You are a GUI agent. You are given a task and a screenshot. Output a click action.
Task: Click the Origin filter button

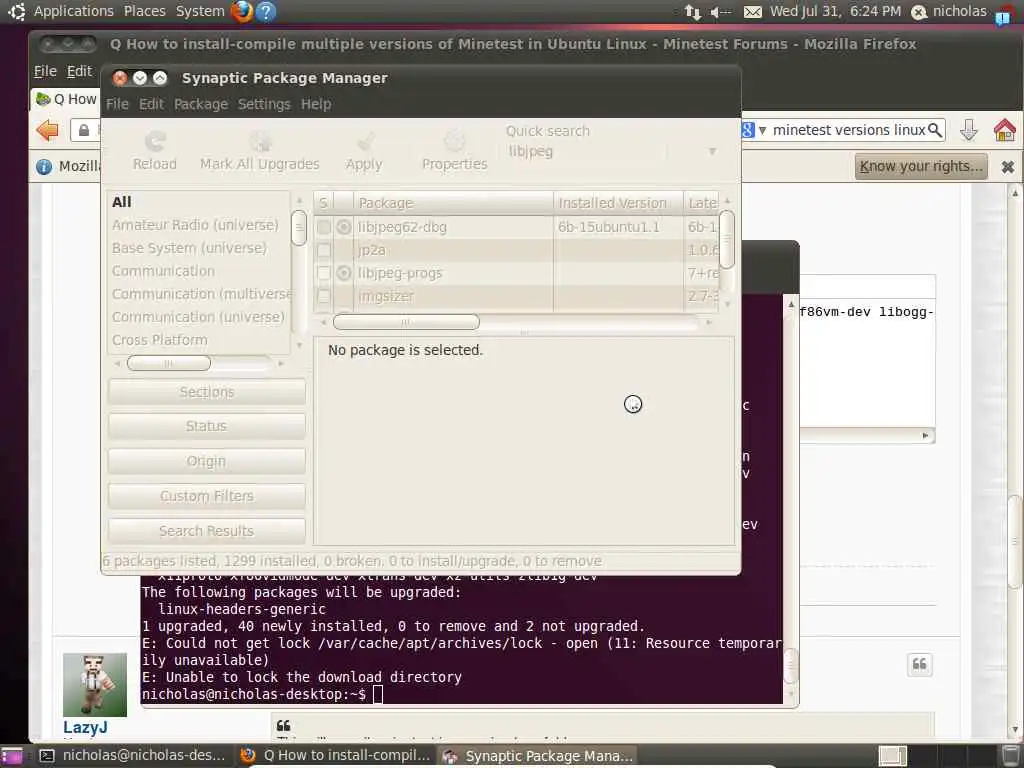tap(206, 461)
